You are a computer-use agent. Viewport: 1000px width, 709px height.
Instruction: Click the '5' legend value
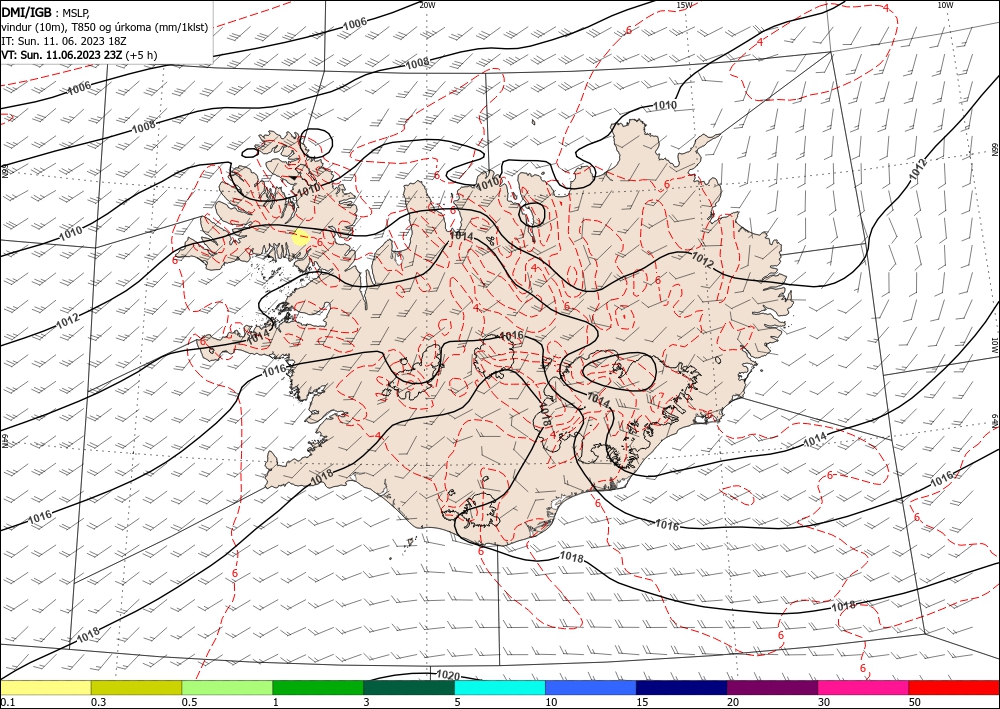tap(457, 702)
